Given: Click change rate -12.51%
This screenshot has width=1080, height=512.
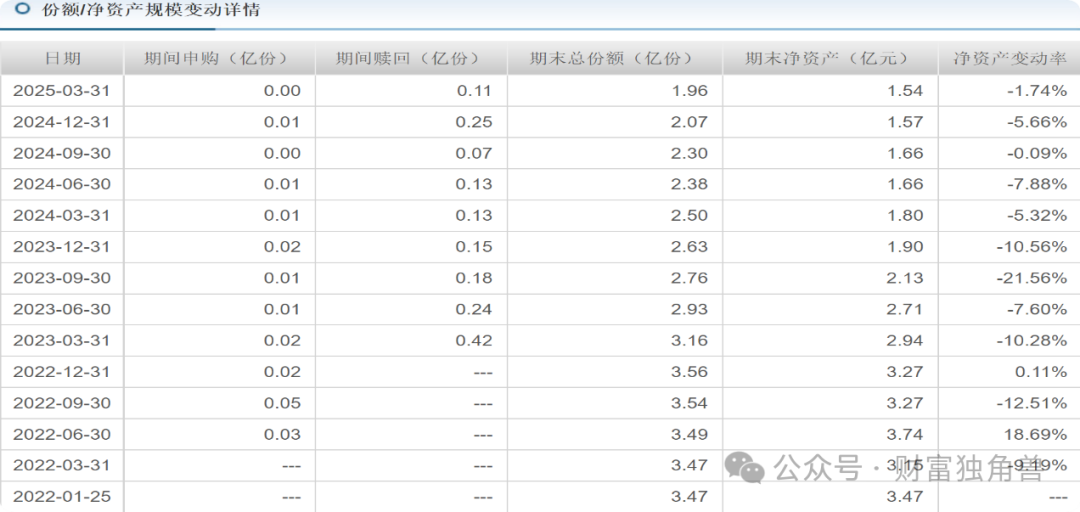Looking at the screenshot, I should 1032,402.
